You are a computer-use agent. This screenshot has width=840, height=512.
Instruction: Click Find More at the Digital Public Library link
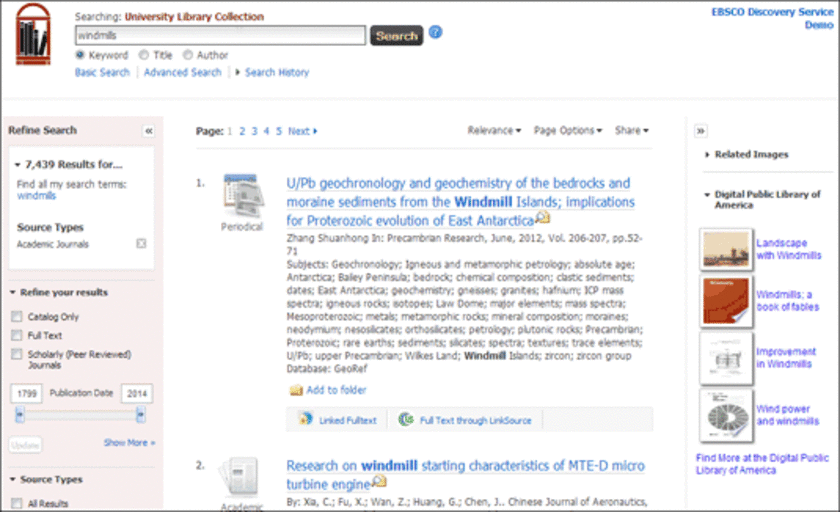point(762,464)
